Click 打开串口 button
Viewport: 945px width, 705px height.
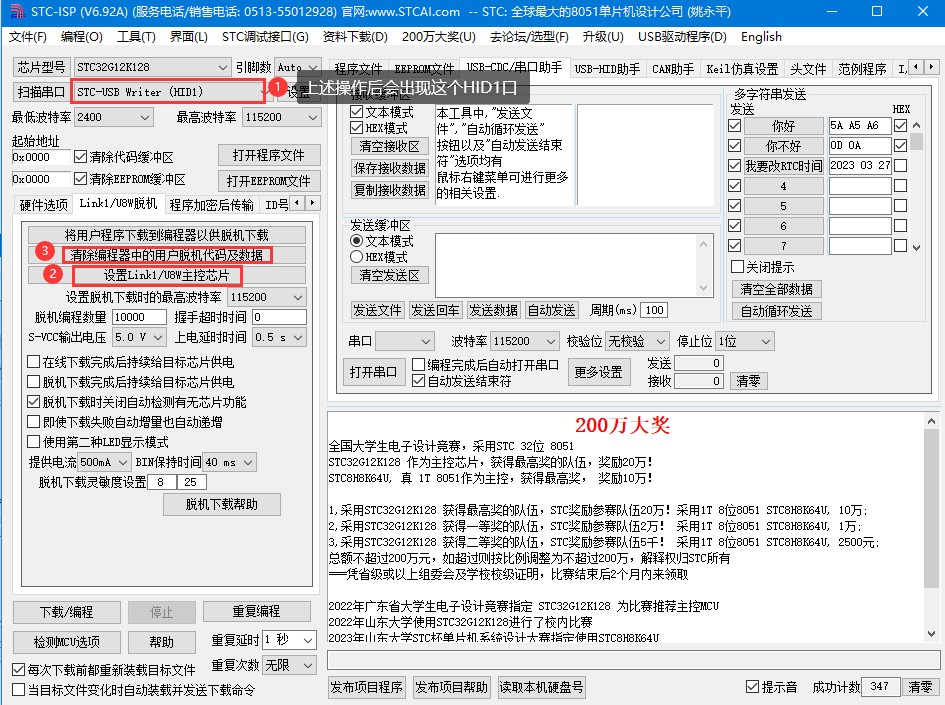(373, 372)
